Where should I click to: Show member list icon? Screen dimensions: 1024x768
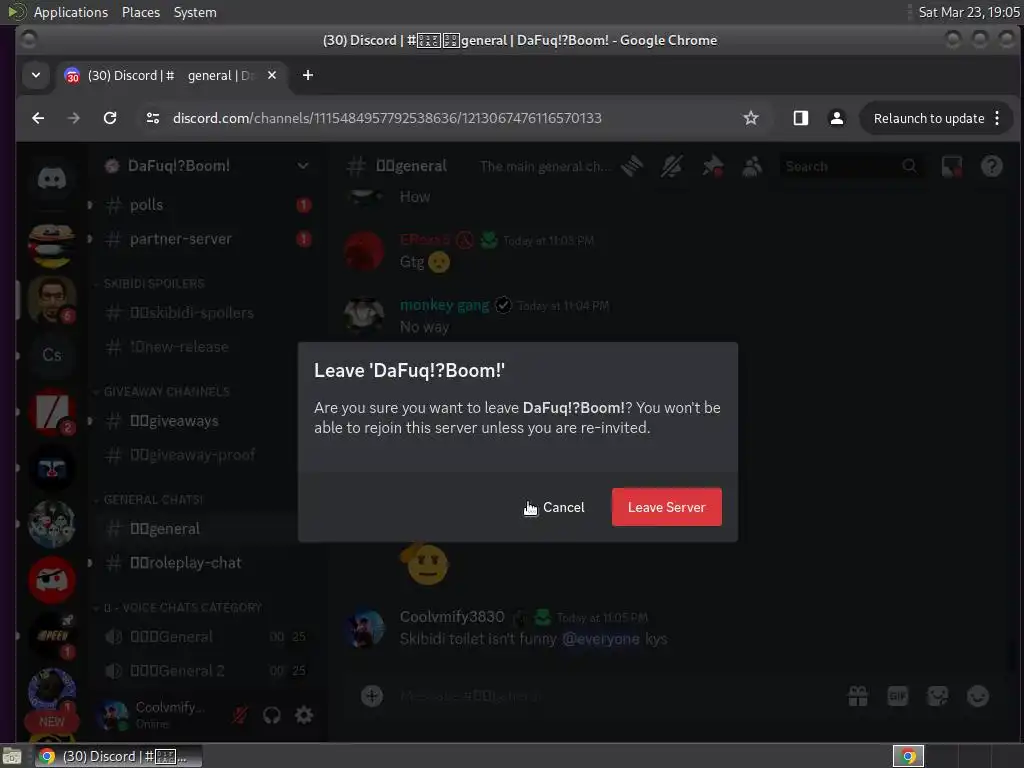(x=752, y=167)
